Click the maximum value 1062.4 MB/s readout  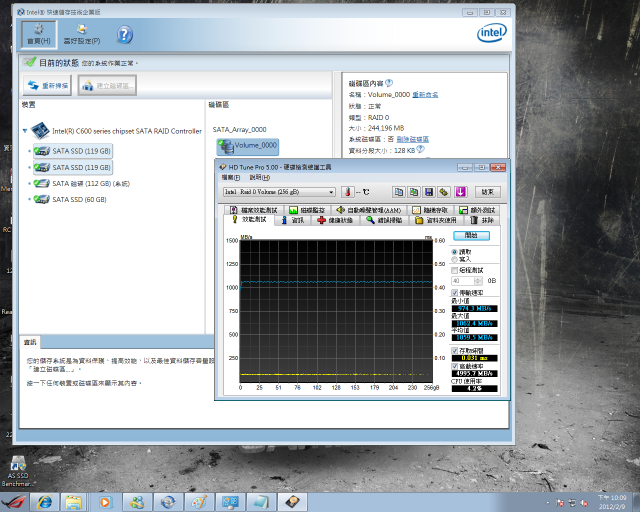point(474,323)
